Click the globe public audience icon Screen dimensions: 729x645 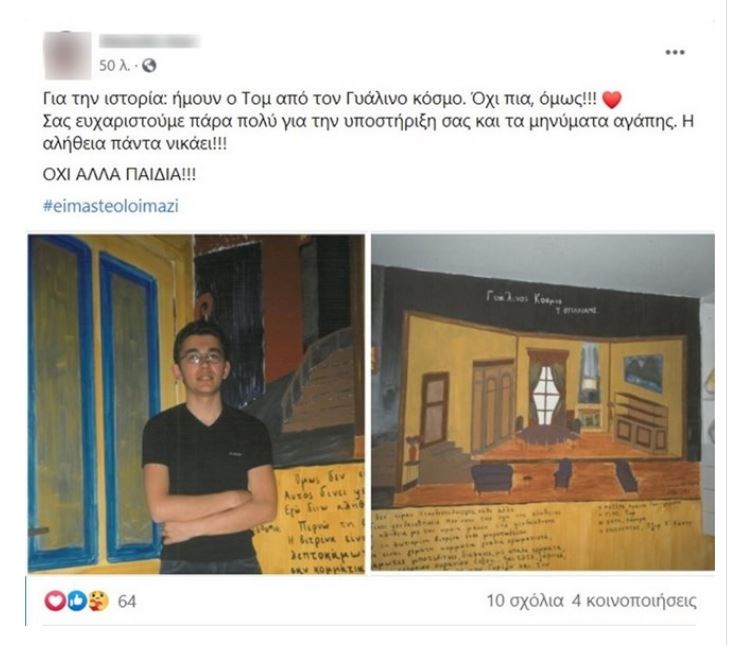[x=149, y=66]
